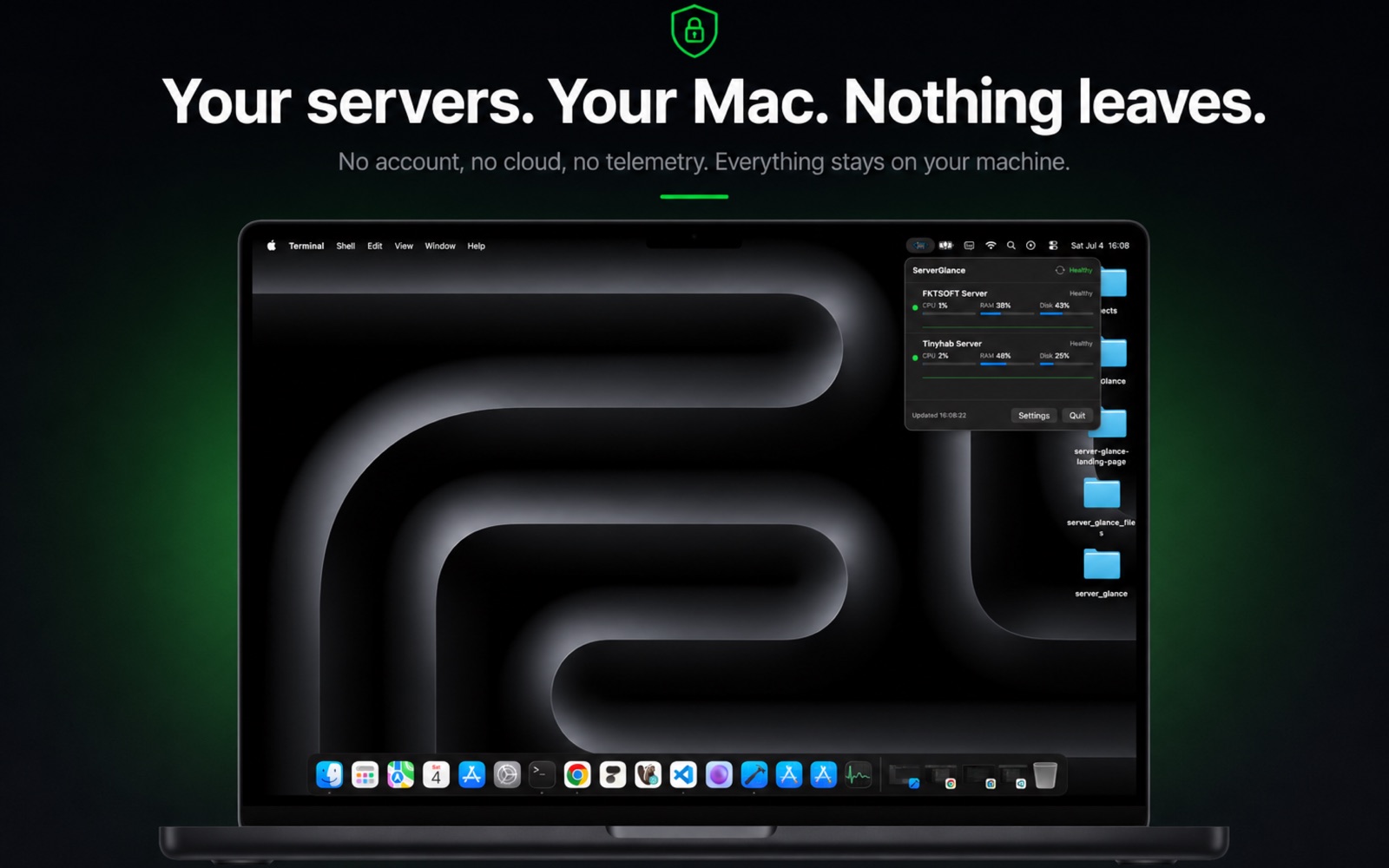Open Visual Studio Code from the dock
Viewport: 1389px width, 868px height.
[683, 774]
